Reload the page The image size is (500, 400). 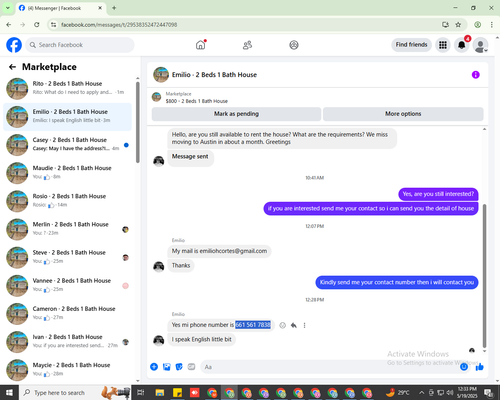pyautogui.click(x=37, y=25)
